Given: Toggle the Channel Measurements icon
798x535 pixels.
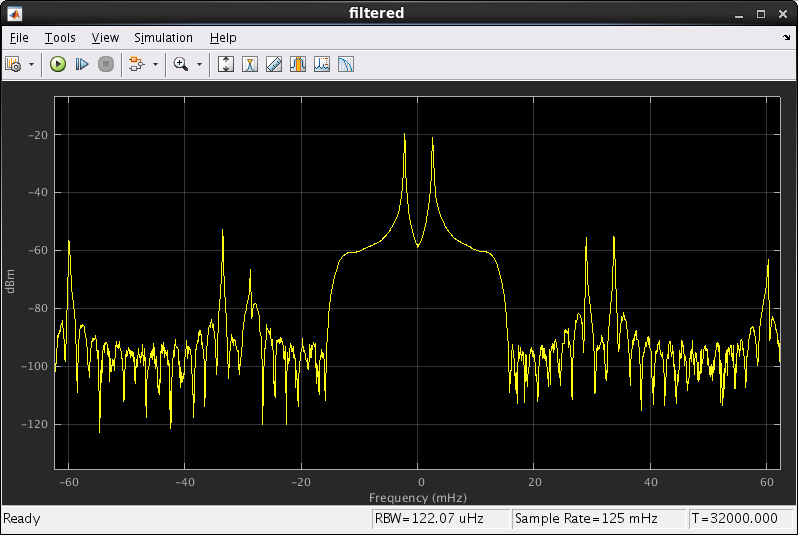Looking at the screenshot, I should pos(298,64).
